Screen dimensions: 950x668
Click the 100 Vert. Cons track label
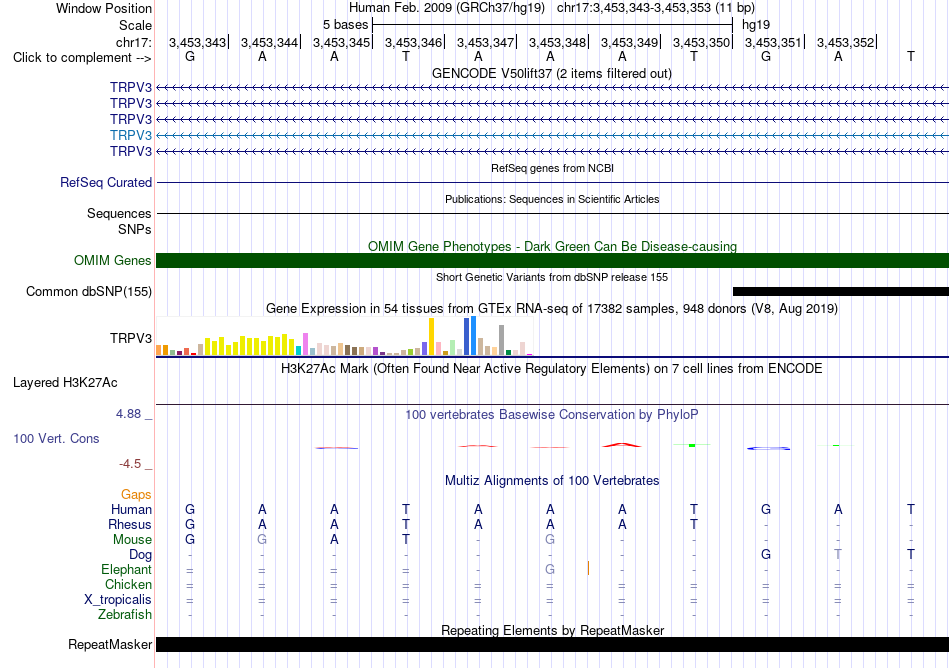(x=56, y=438)
